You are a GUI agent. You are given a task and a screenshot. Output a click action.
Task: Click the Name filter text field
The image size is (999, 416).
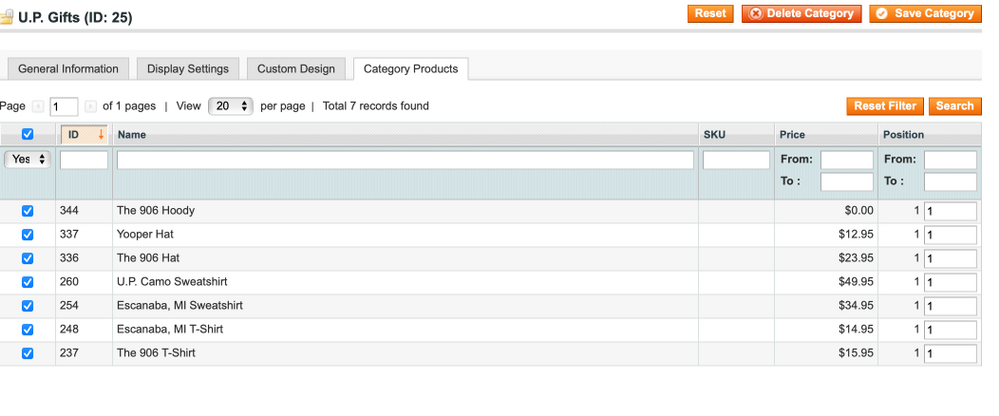[x=405, y=160]
